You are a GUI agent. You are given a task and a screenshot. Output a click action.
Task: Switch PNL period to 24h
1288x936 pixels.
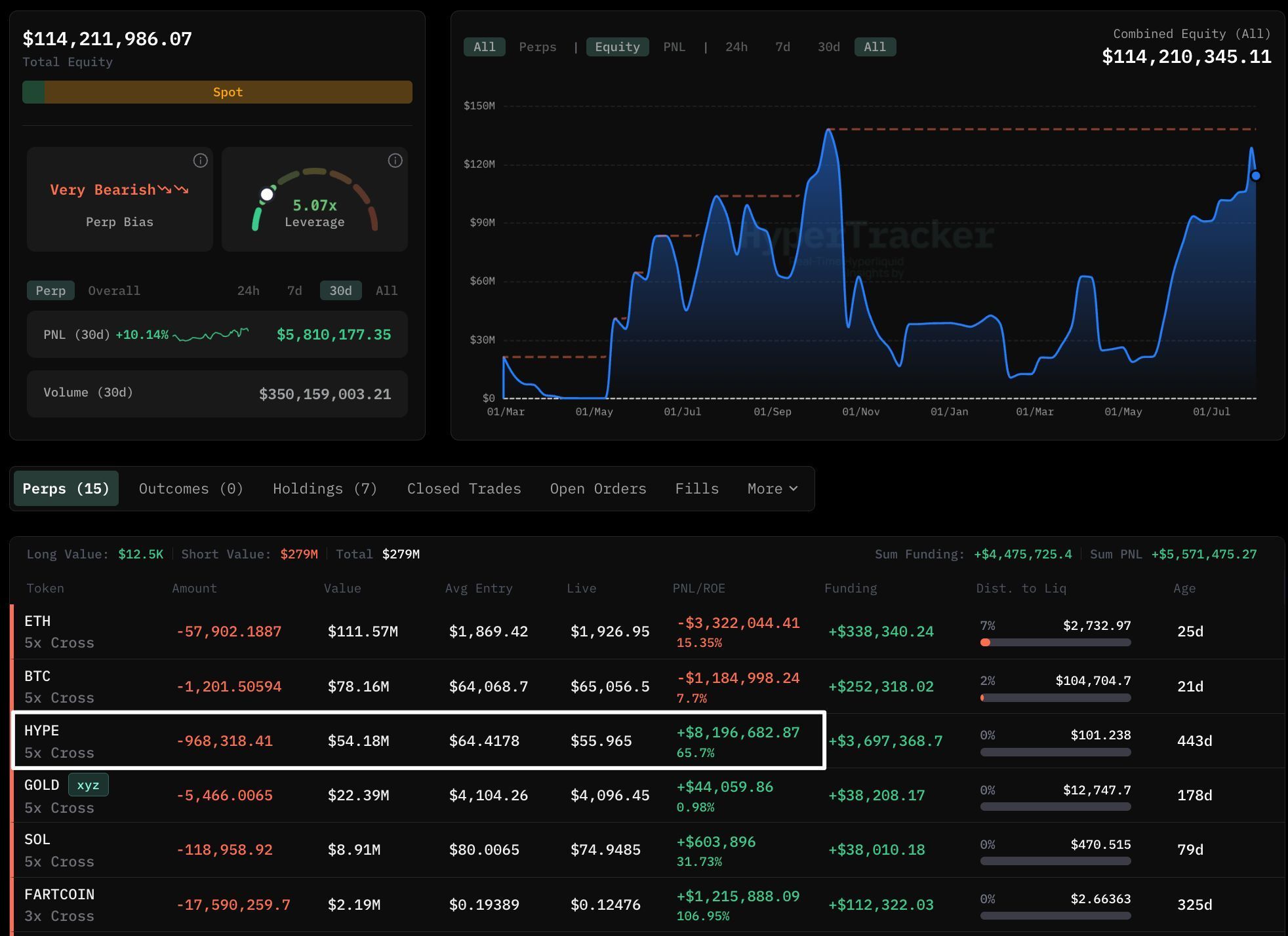[248, 290]
